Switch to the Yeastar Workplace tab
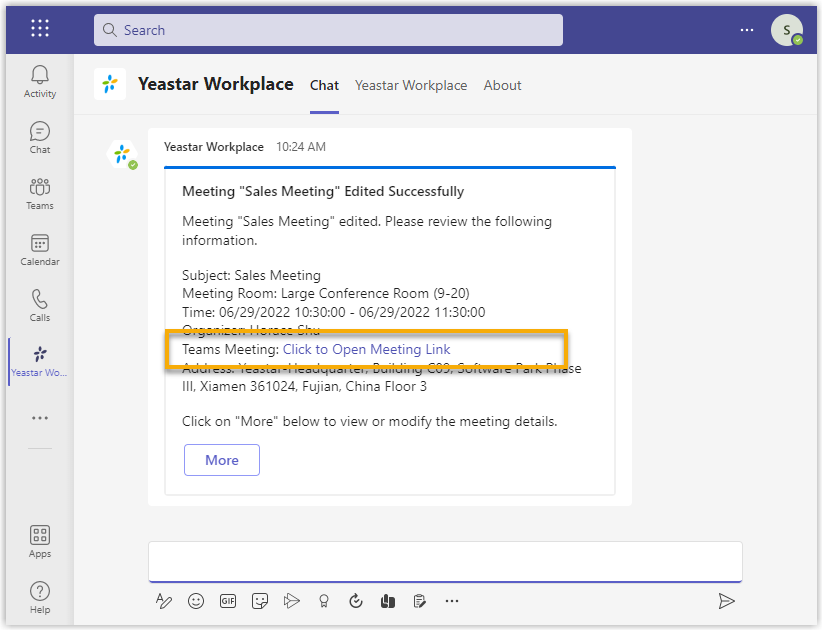The width and height of the screenshot is (823, 631). 411,85
